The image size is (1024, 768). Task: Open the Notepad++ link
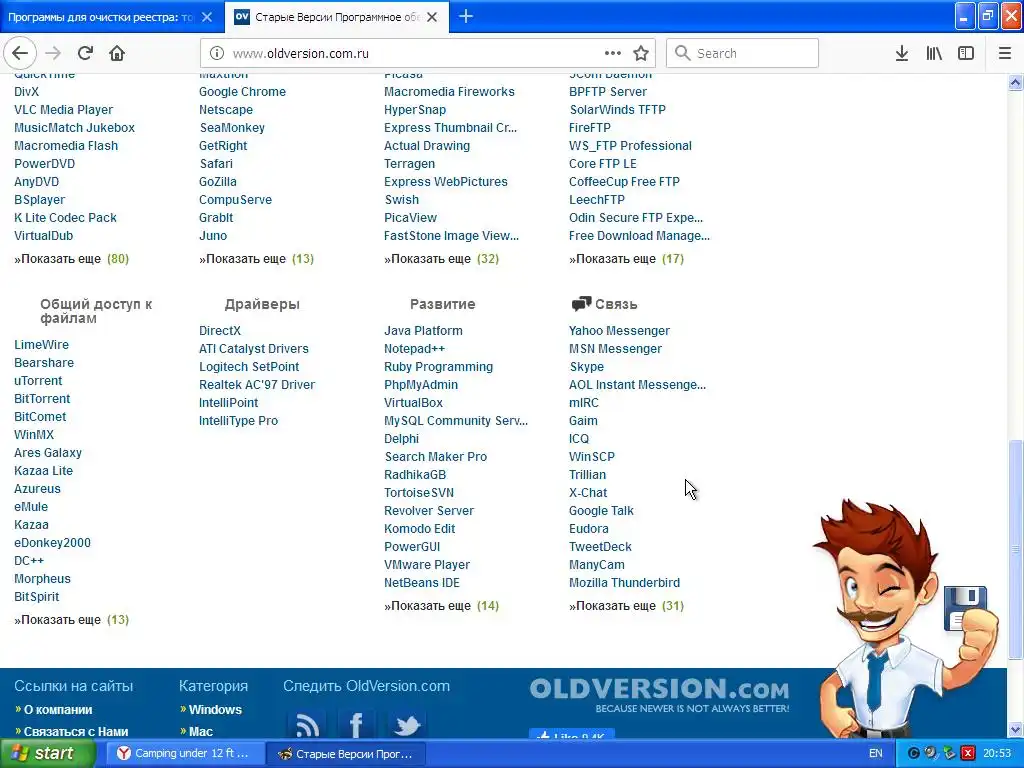tap(414, 349)
